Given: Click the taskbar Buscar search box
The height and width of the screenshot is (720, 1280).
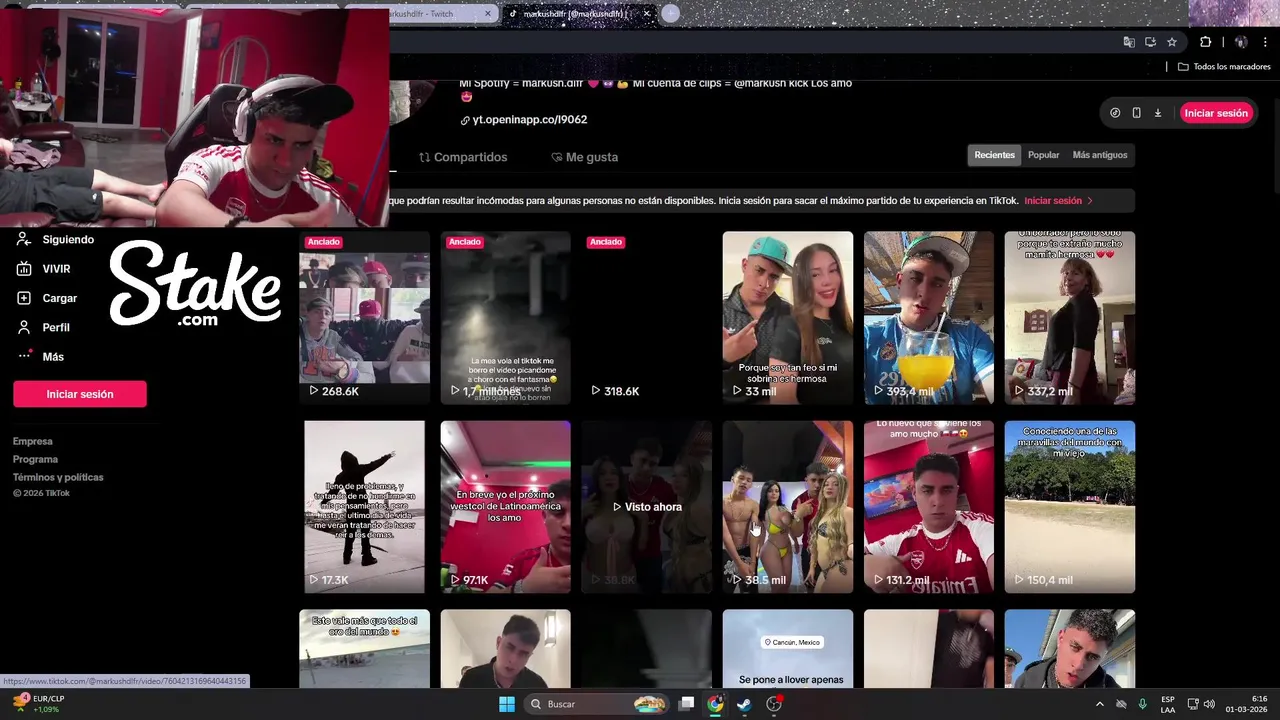Looking at the screenshot, I should pyautogui.click(x=598, y=704).
